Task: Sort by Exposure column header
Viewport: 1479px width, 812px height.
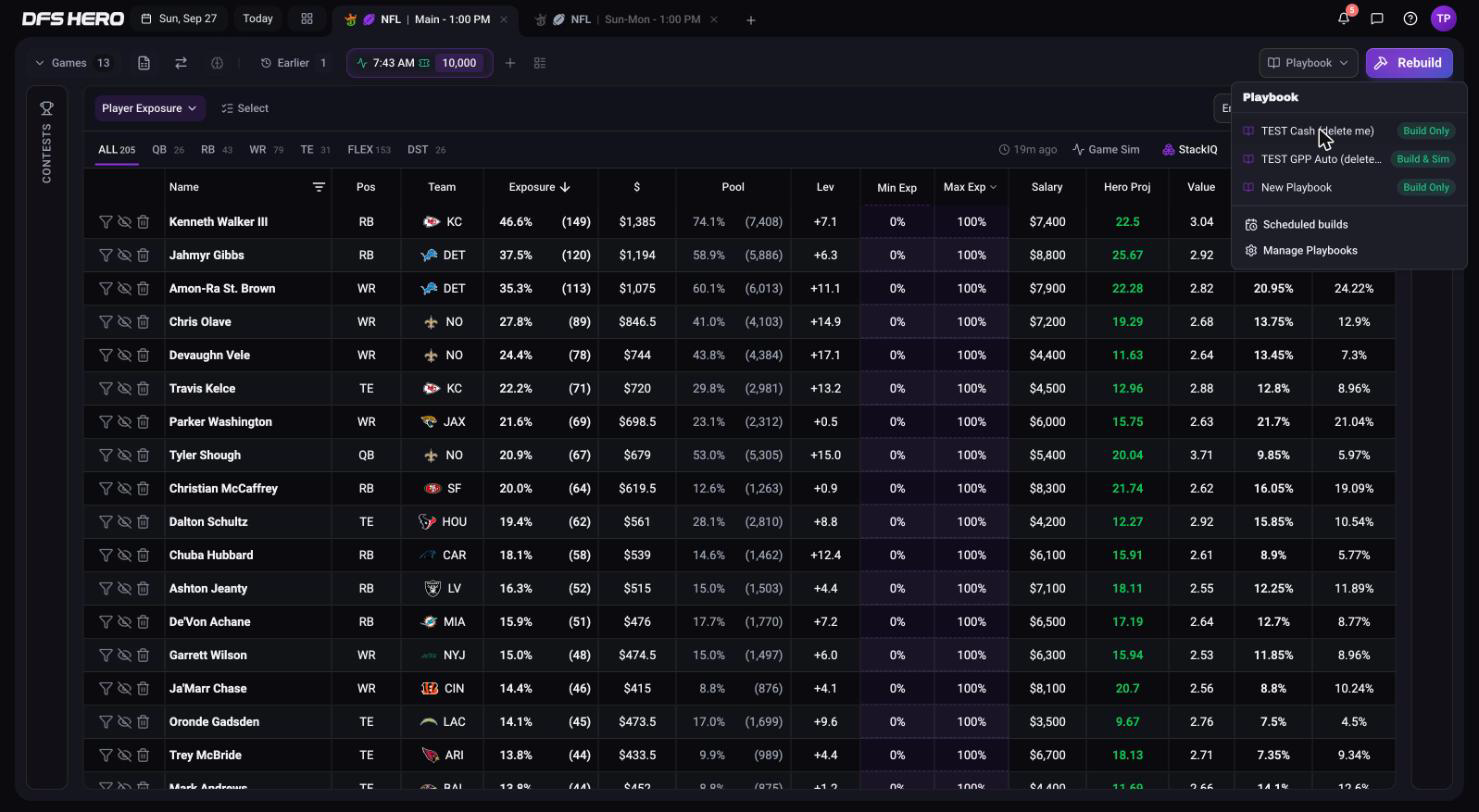Action: (539, 187)
